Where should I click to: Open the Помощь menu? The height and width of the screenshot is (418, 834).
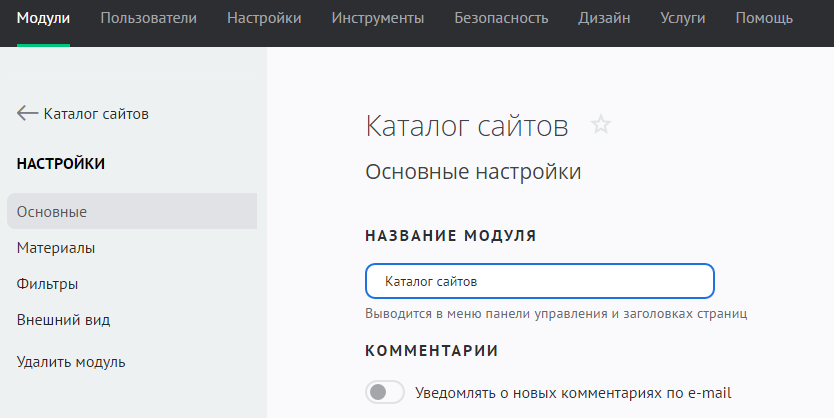pos(764,18)
